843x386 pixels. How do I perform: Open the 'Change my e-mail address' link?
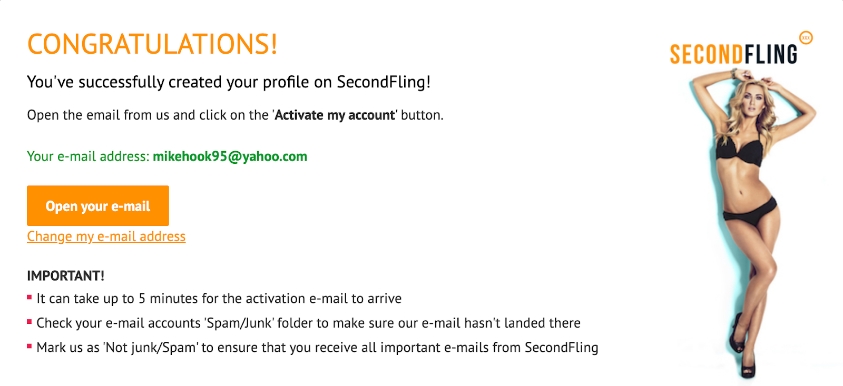[106, 237]
